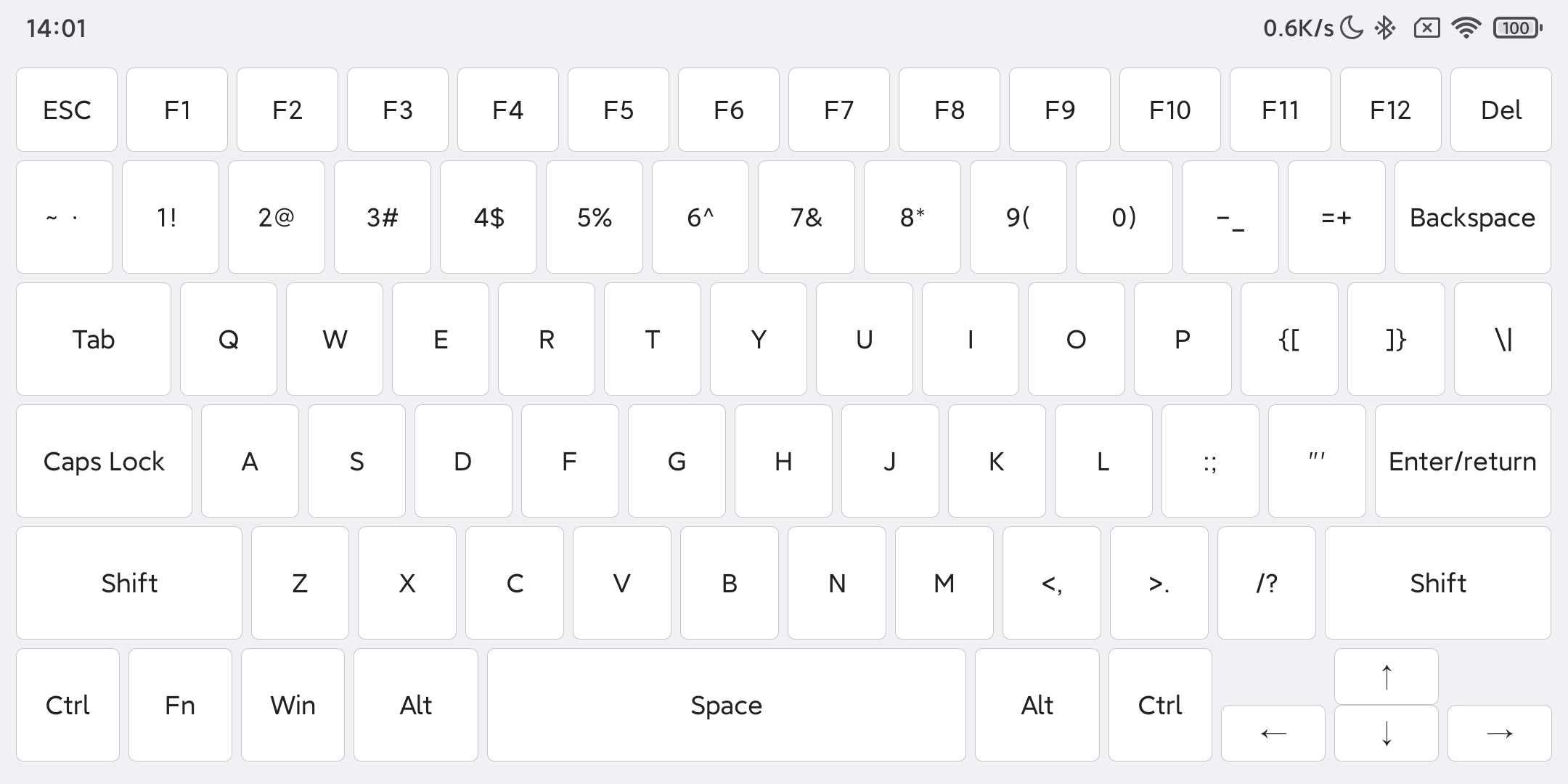
Task: Toggle the Caps Lock key
Action: tap(104, 462)
